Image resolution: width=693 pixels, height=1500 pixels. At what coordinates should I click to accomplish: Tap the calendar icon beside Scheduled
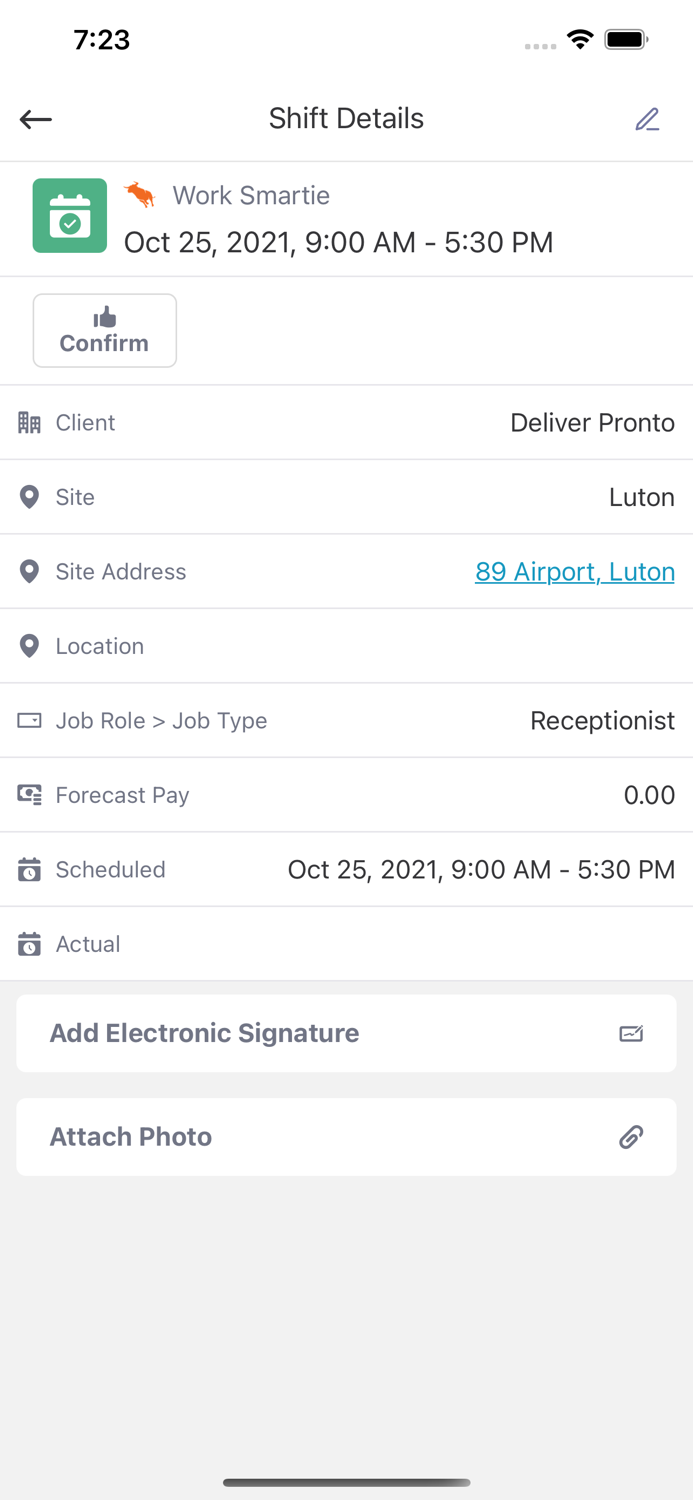(29, 869)
